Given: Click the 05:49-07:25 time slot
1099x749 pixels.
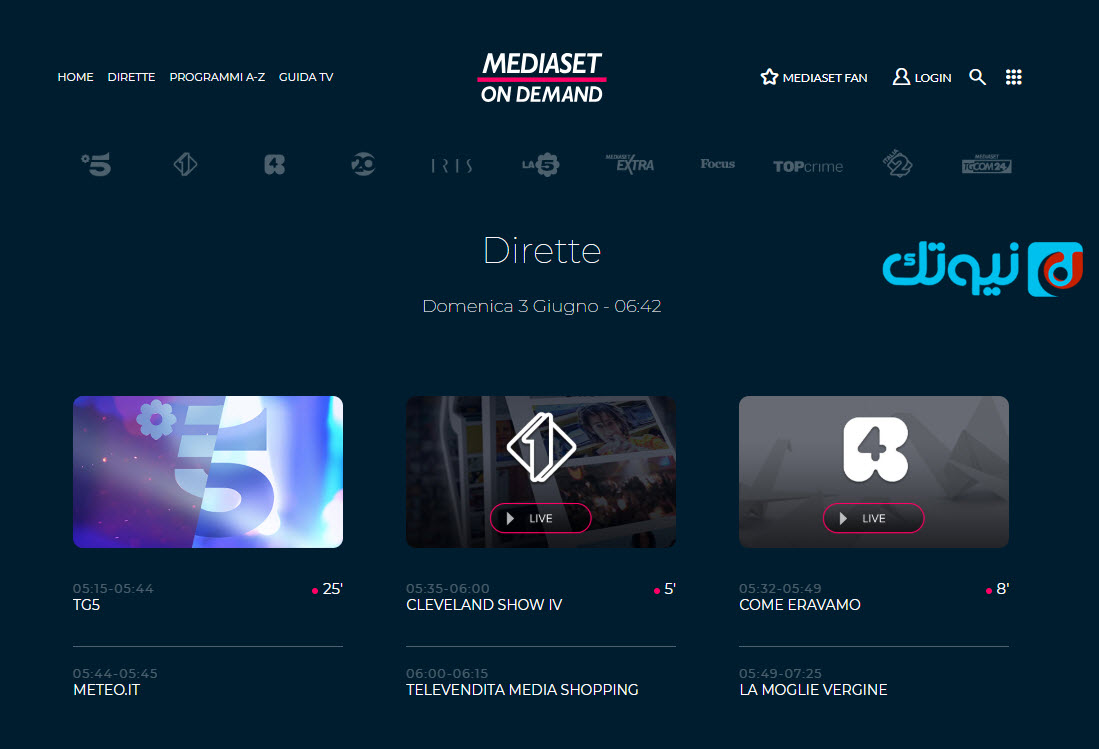Looking at the screenshot, I should tap(780, 673).
